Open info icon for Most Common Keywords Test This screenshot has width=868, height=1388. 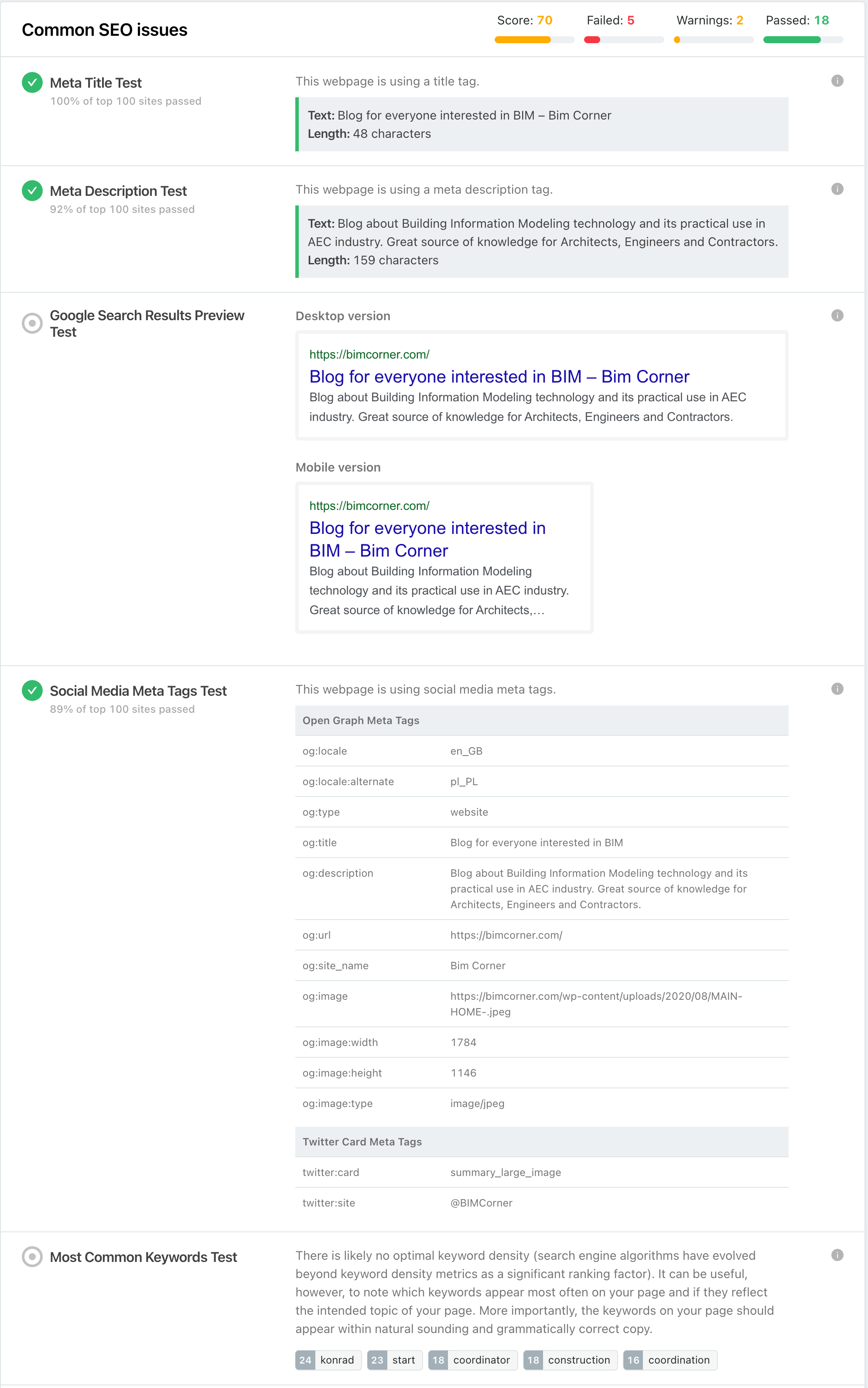pyautogui.click(x=837, y=1255)
